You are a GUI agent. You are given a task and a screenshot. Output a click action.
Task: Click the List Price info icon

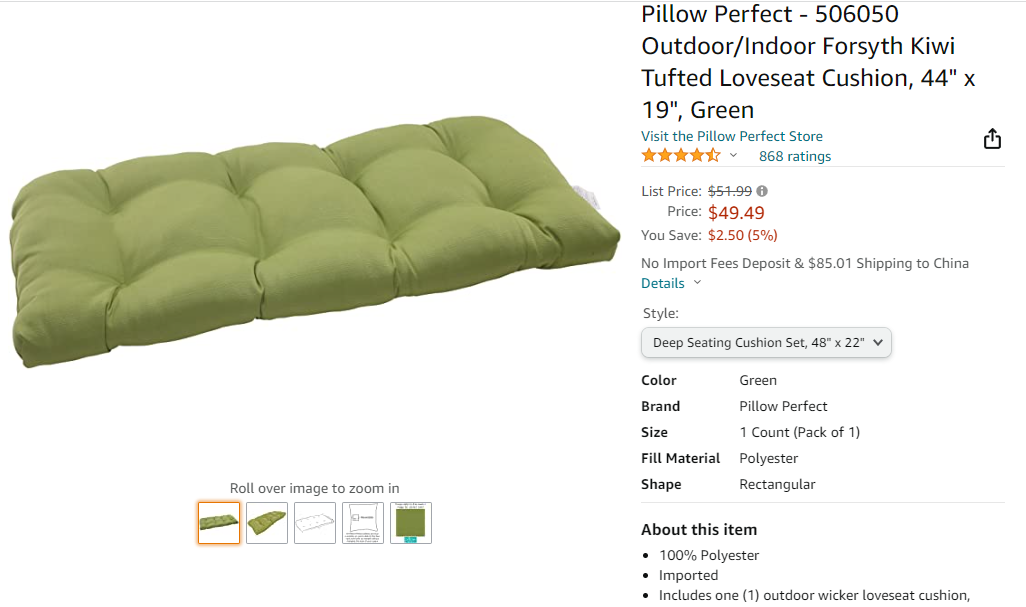762,191
